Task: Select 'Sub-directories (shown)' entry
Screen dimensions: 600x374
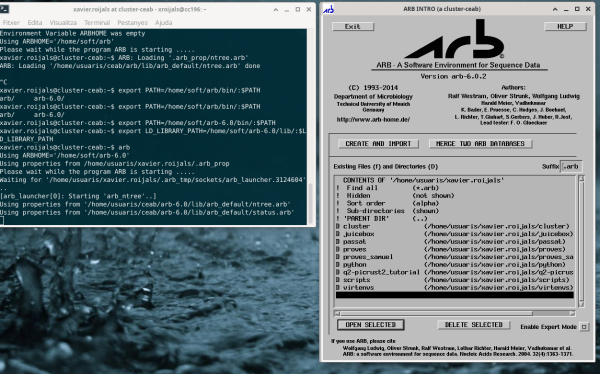Action: pos(455,211)
